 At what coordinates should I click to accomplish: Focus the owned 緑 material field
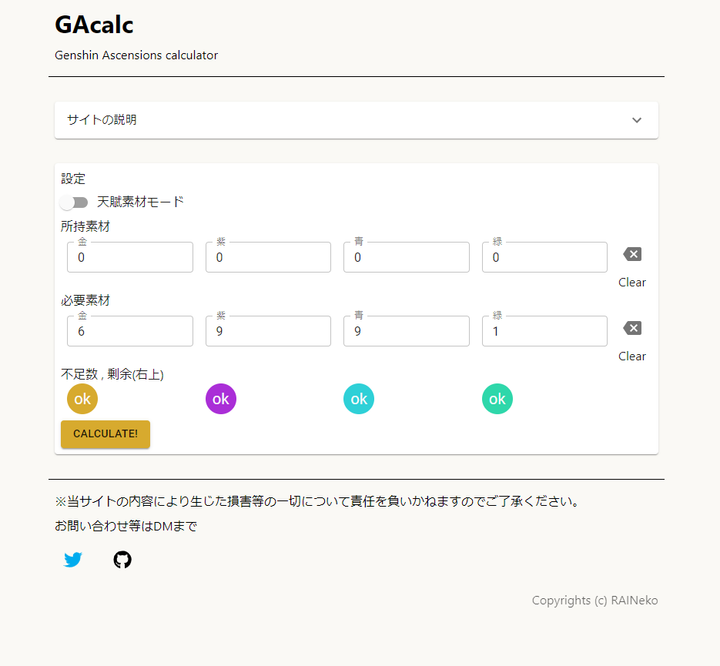point(544,258)
